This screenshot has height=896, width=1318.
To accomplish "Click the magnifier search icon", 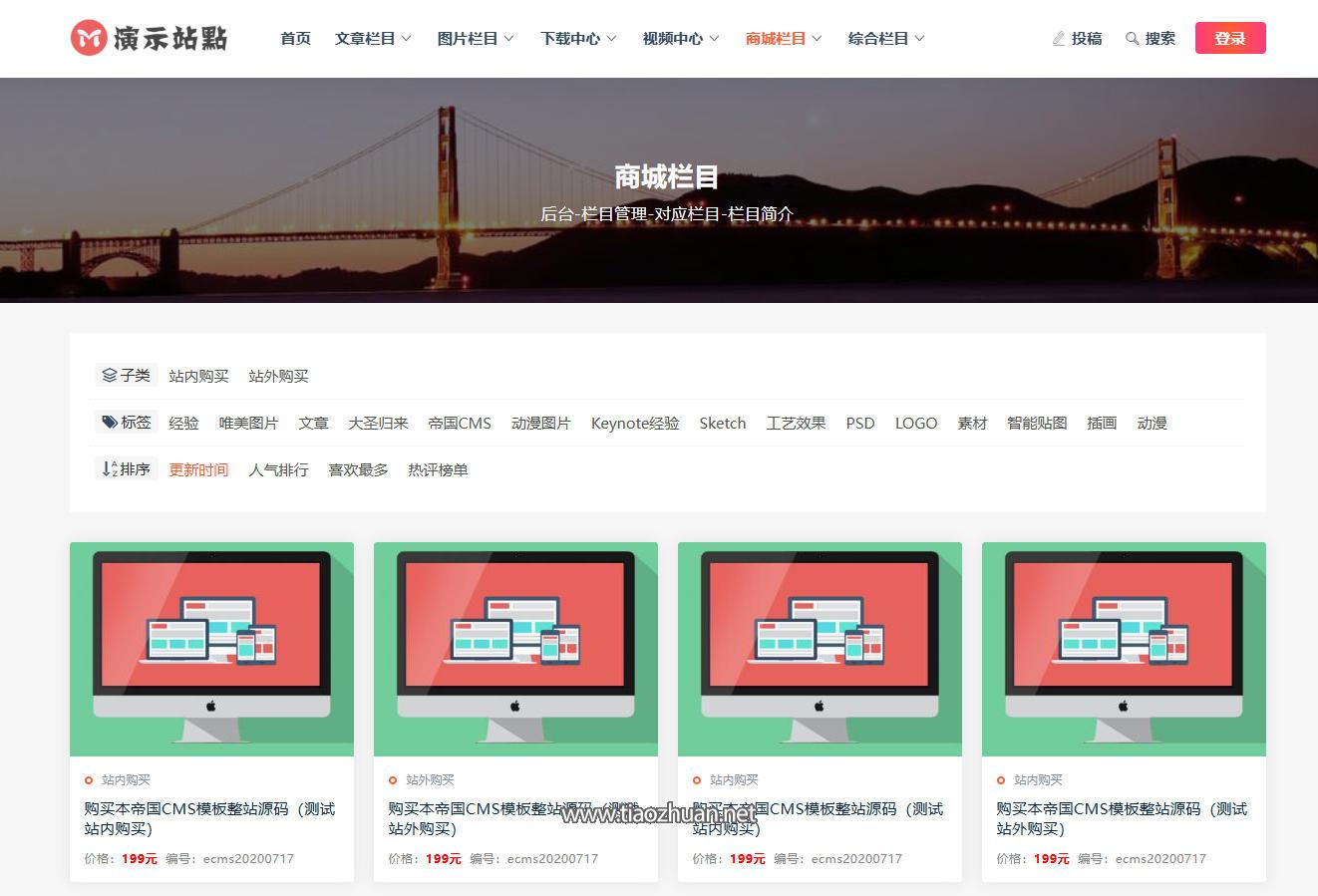I will pyautogui.click(x=1132, y=39).
